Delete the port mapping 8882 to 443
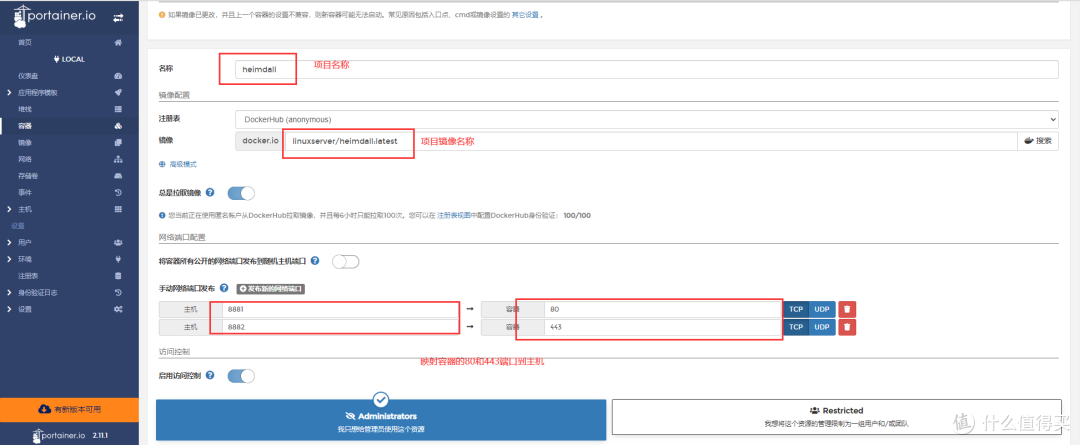This screenshot has width=1080, height=445. 847,327
